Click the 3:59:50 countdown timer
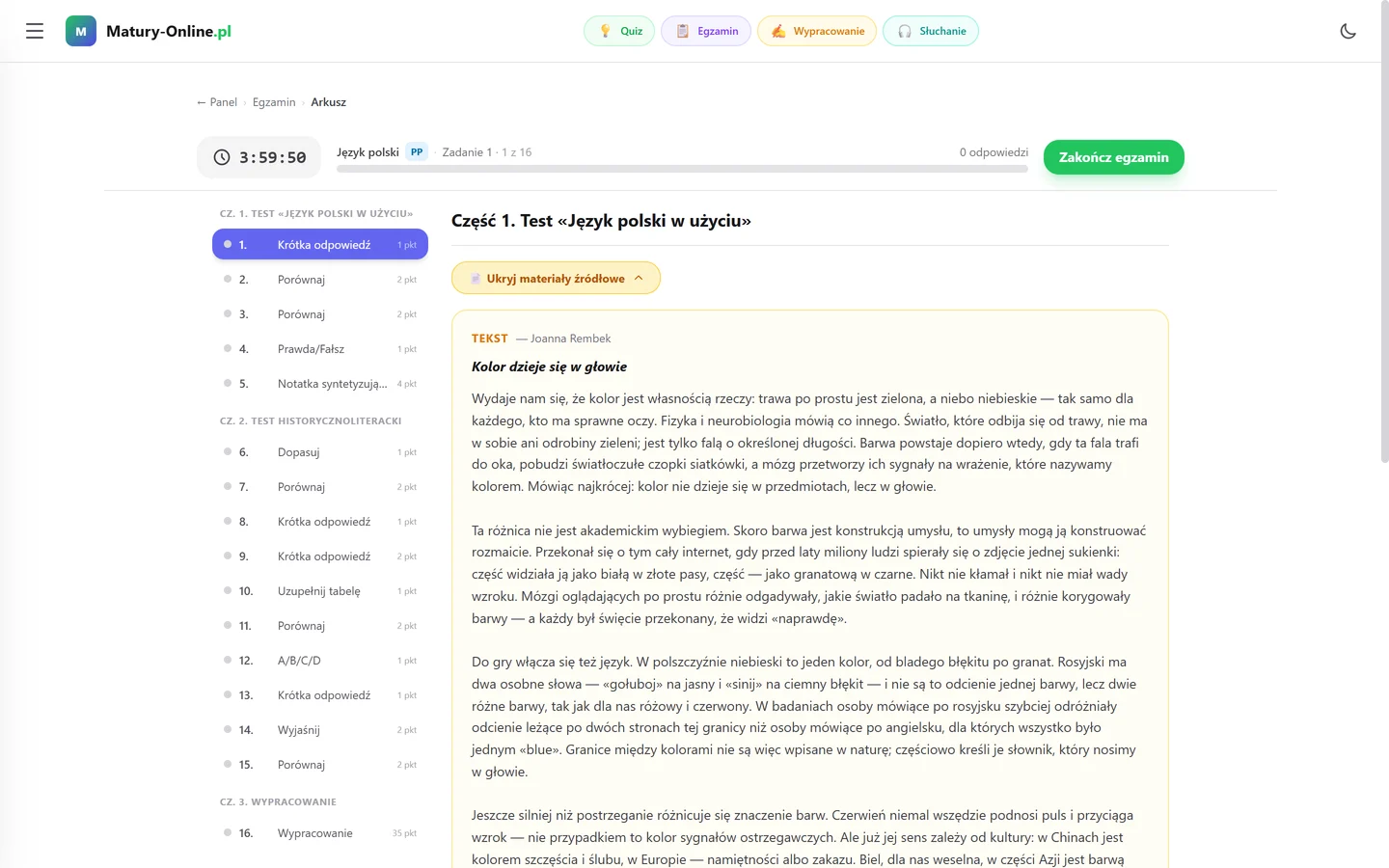Viewport: 1389px width, 868px height. 272,157
